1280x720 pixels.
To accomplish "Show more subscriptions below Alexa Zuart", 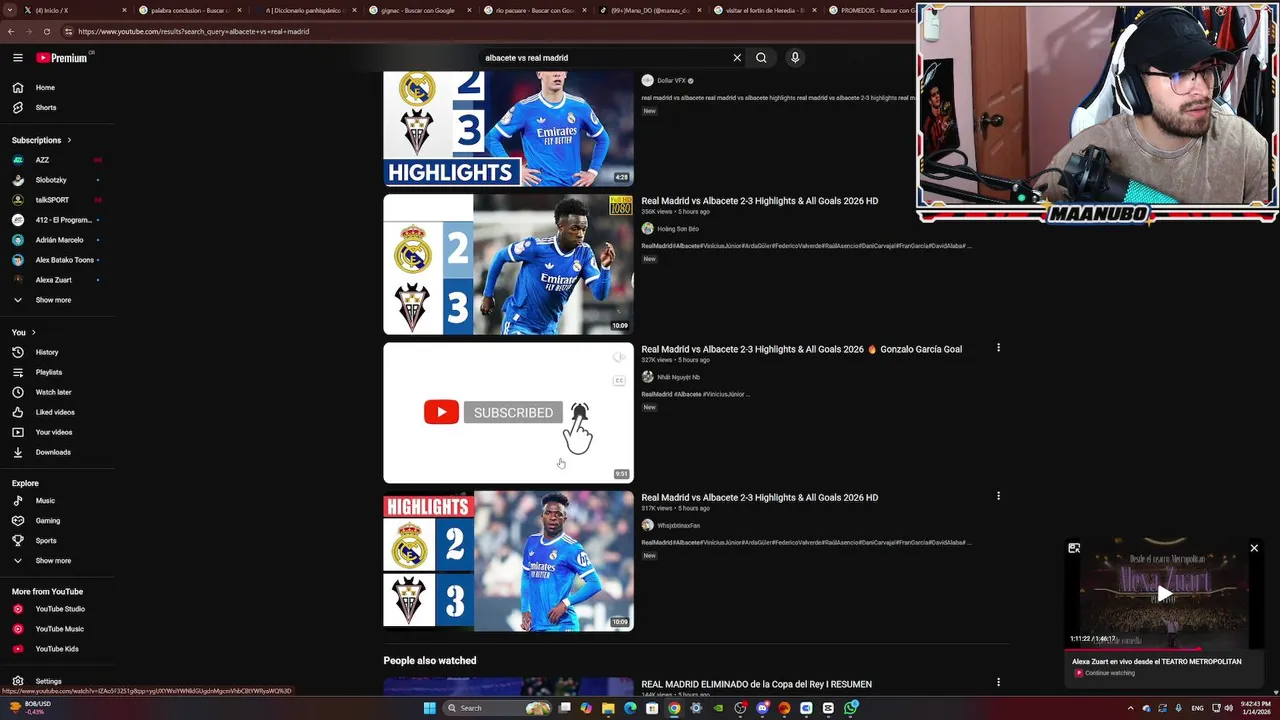I will pos(57,300).
